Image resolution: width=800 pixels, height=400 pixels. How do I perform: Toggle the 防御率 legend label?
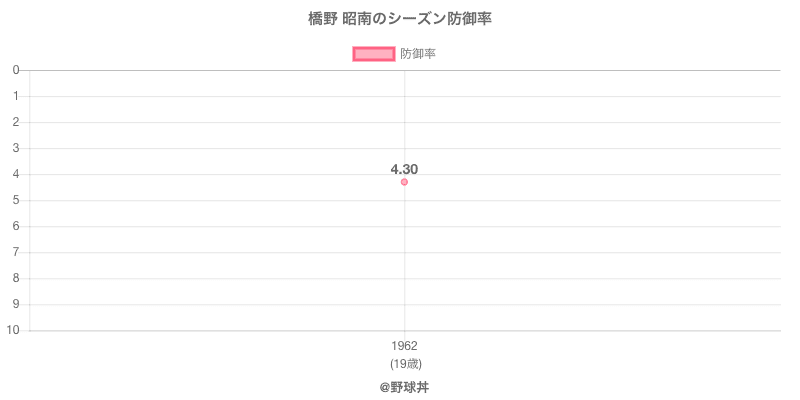(418, 54)
